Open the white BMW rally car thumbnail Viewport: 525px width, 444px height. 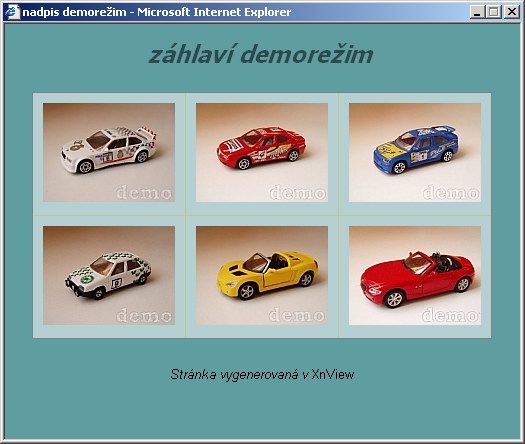point(109,152)
